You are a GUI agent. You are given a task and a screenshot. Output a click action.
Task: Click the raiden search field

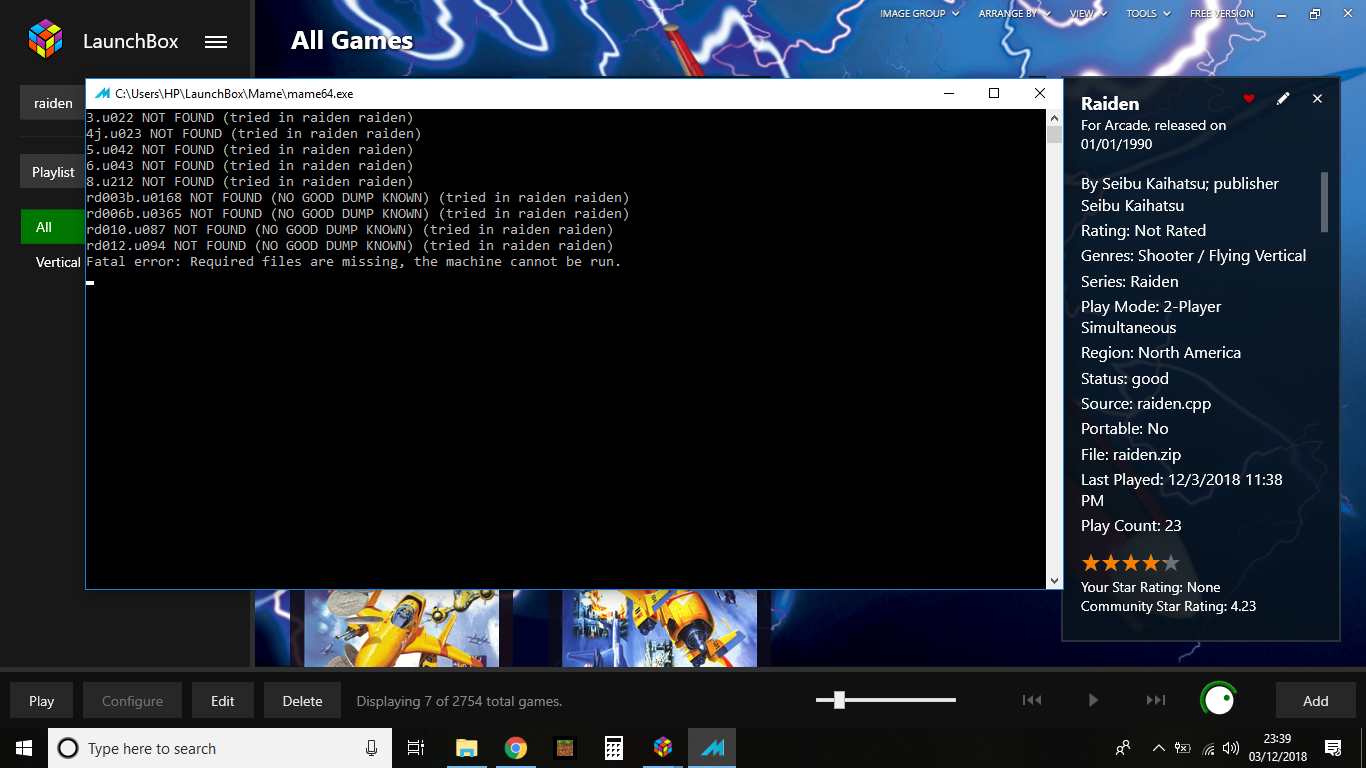(x=53, y=103)
